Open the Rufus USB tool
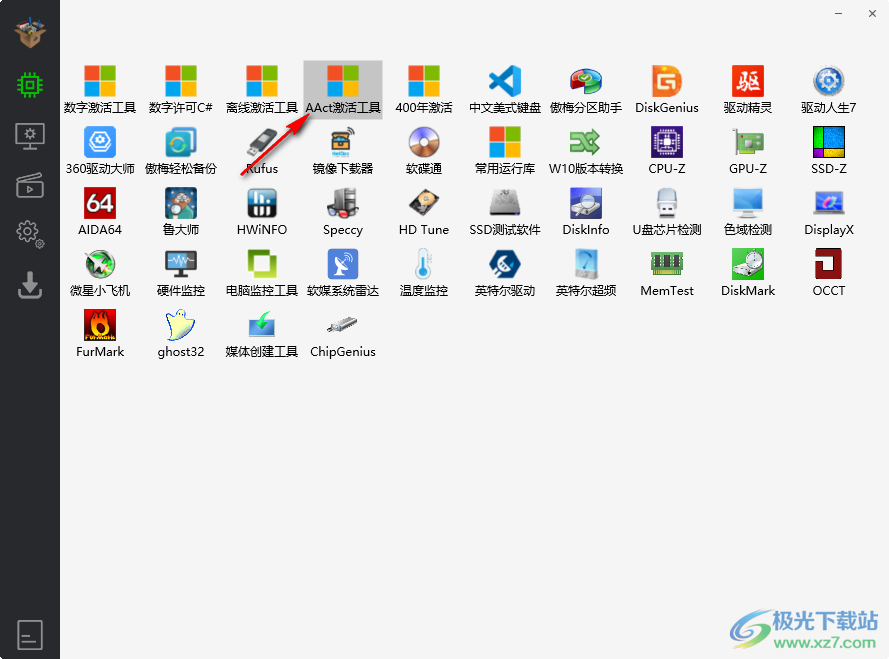 (262, 150)
